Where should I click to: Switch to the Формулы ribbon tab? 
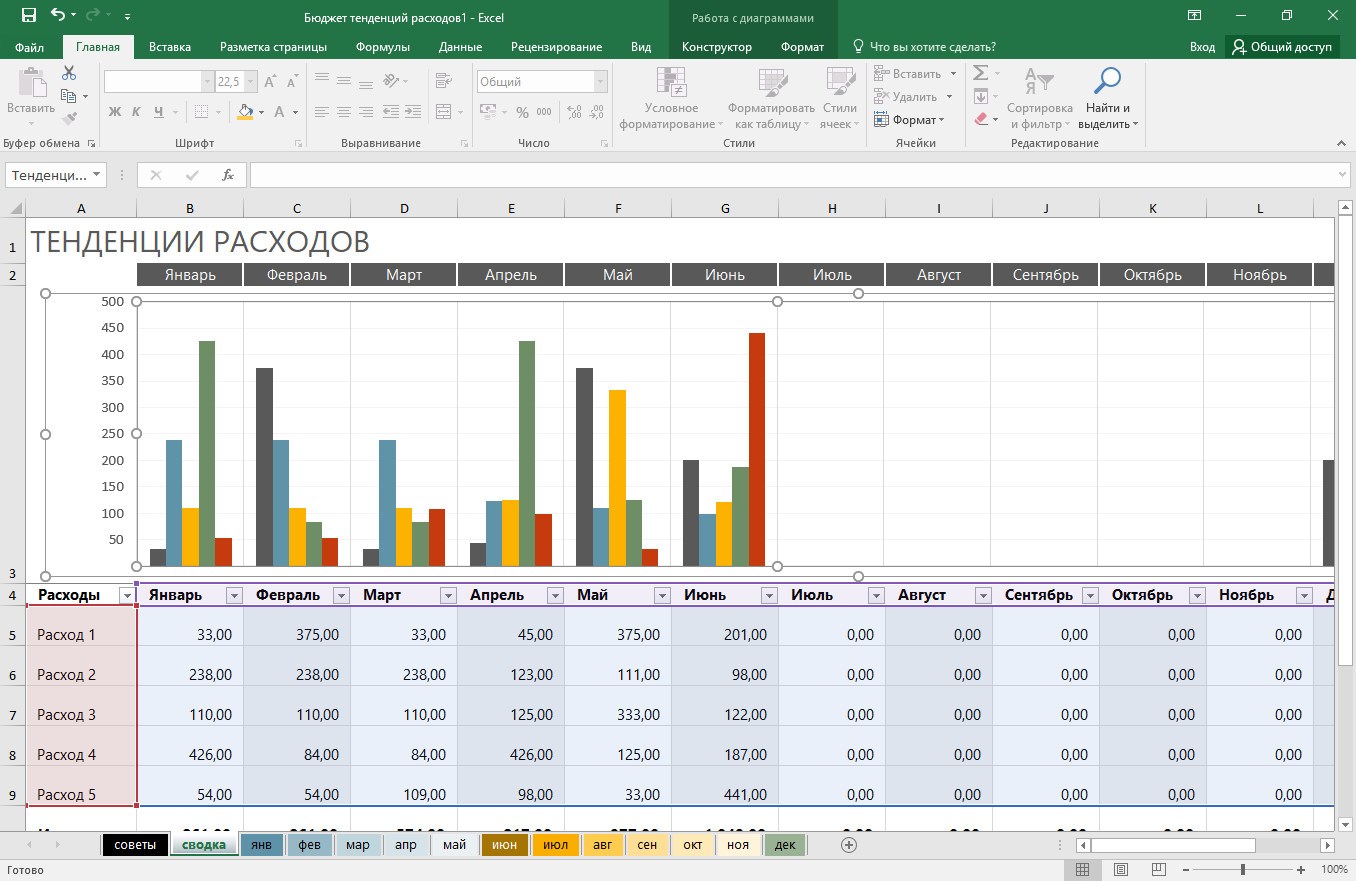[383, 47]
